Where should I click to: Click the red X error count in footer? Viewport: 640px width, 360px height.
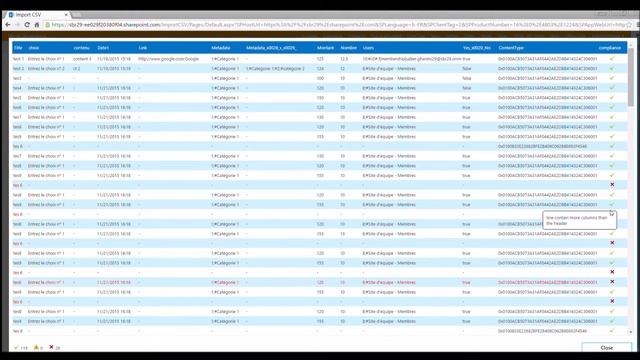(x=51, y=347)
